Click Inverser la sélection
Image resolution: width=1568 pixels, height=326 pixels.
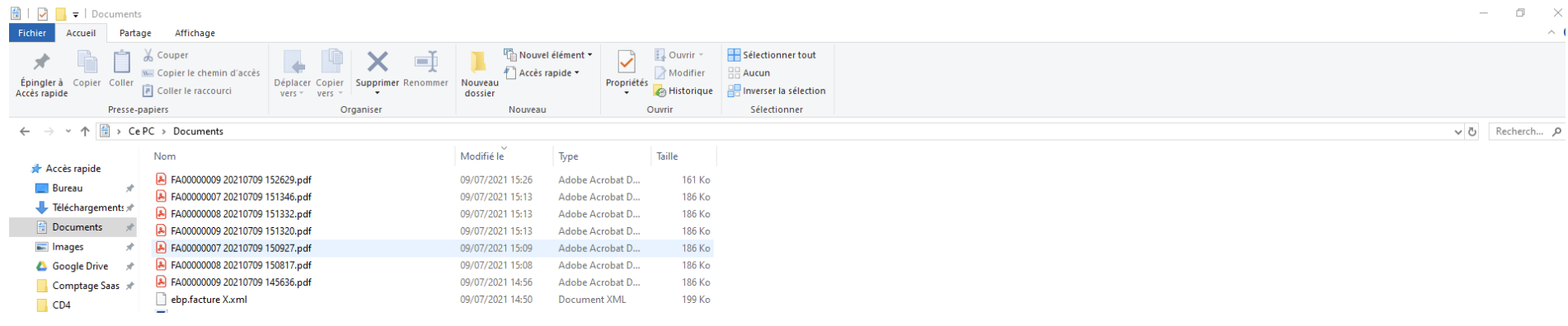tap(777, 91)
